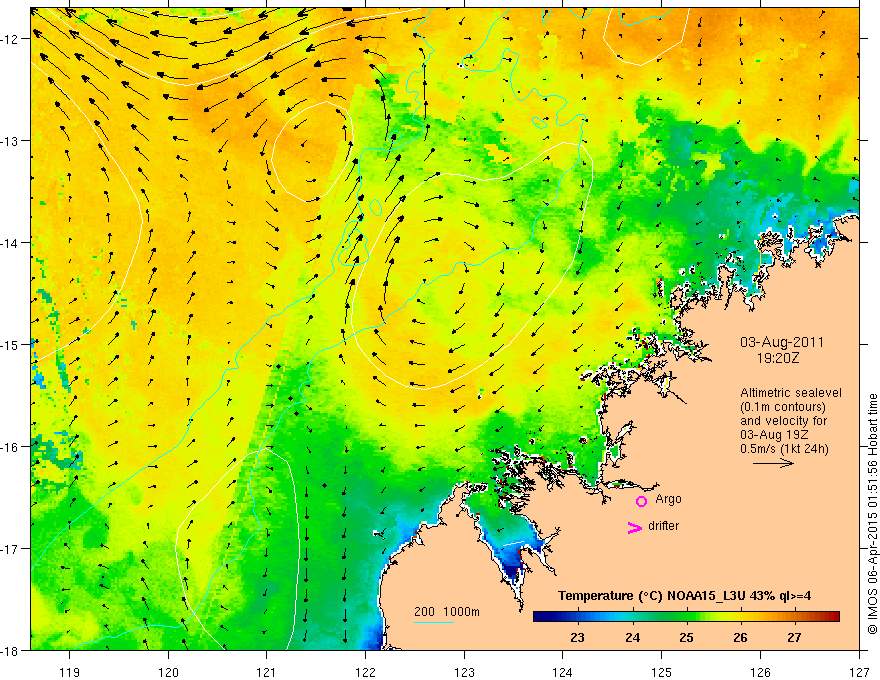Click the '-16' latitude axis label
880x680 pixels.
coord(10,447)
